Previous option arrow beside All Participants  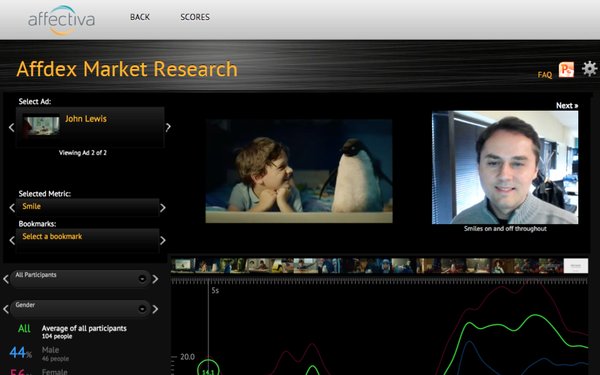point(6,279)
